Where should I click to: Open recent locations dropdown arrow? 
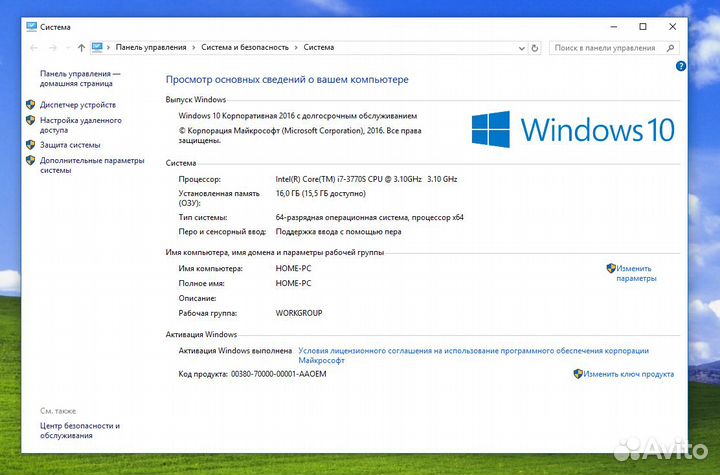(x=68, y=48)
